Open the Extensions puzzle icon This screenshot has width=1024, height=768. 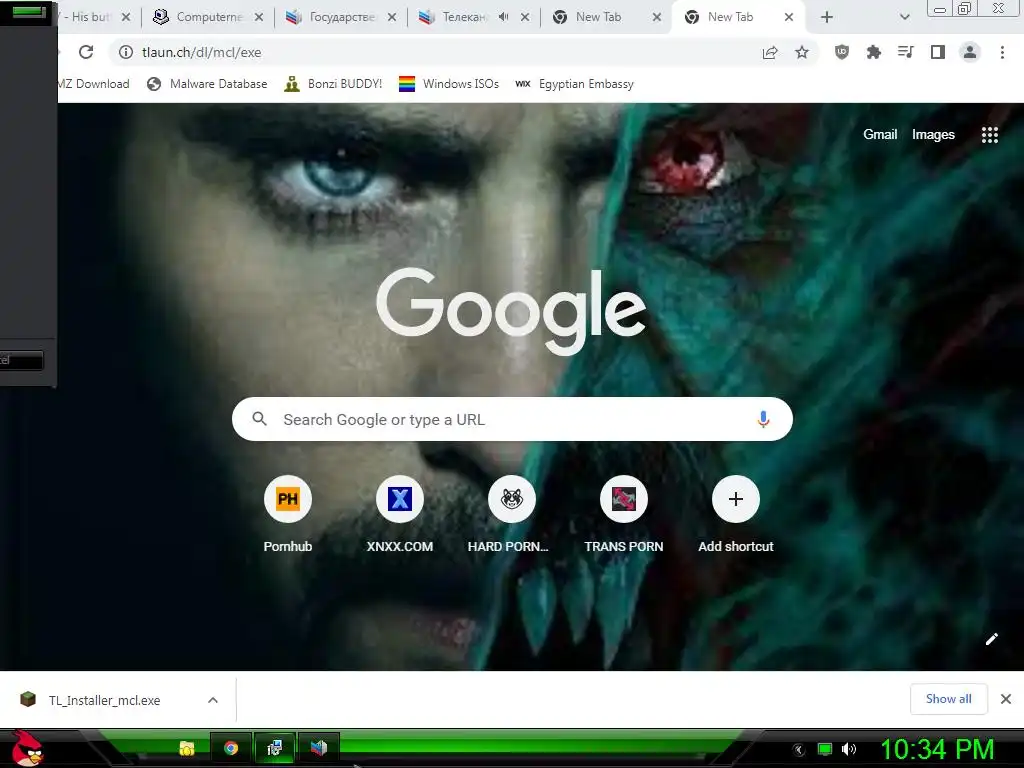click(x=873, y=52)
